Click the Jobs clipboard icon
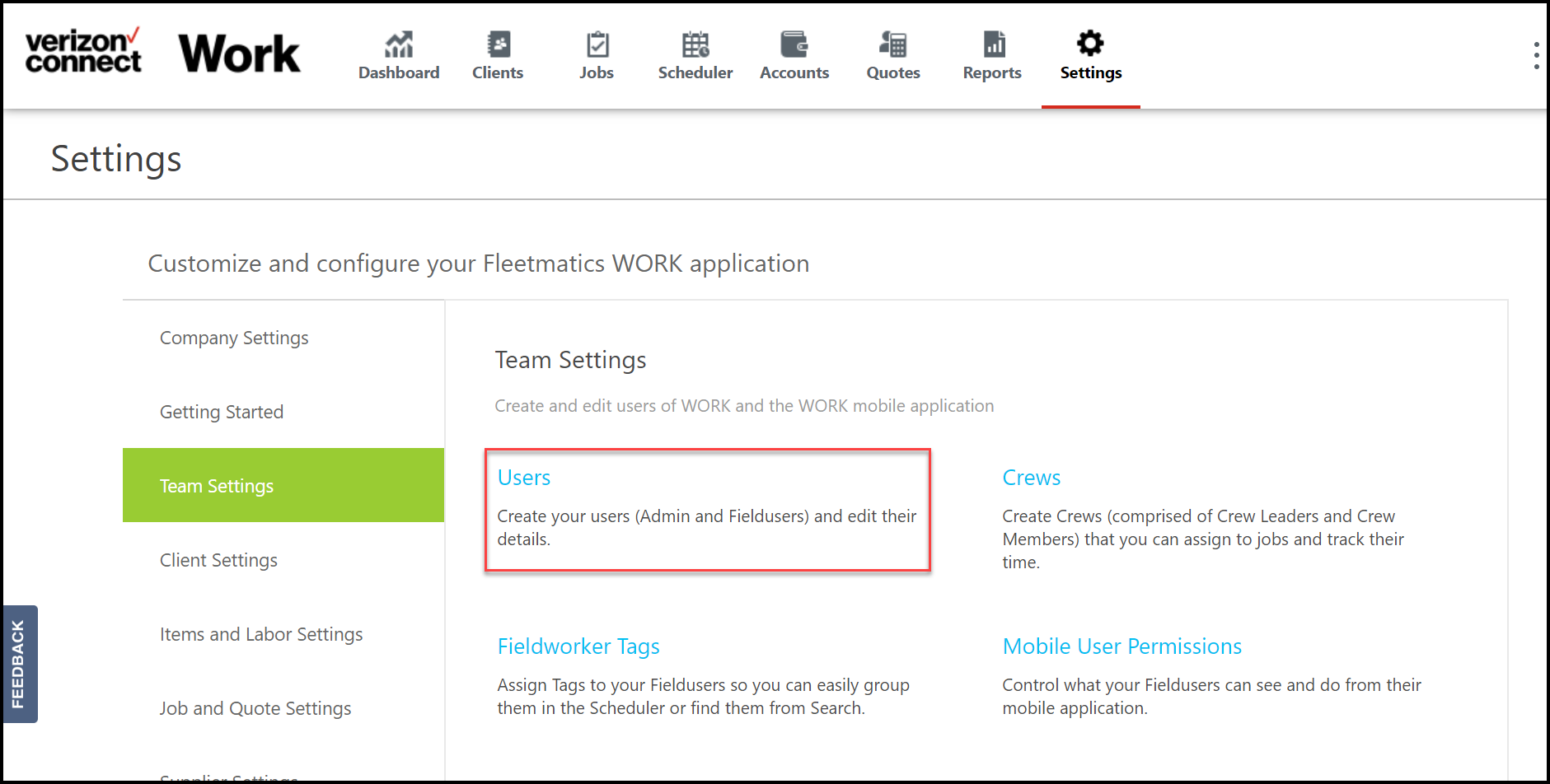The height and width of the screenshot is (784, 1550). pyautogui.click(x=597, y=44)
